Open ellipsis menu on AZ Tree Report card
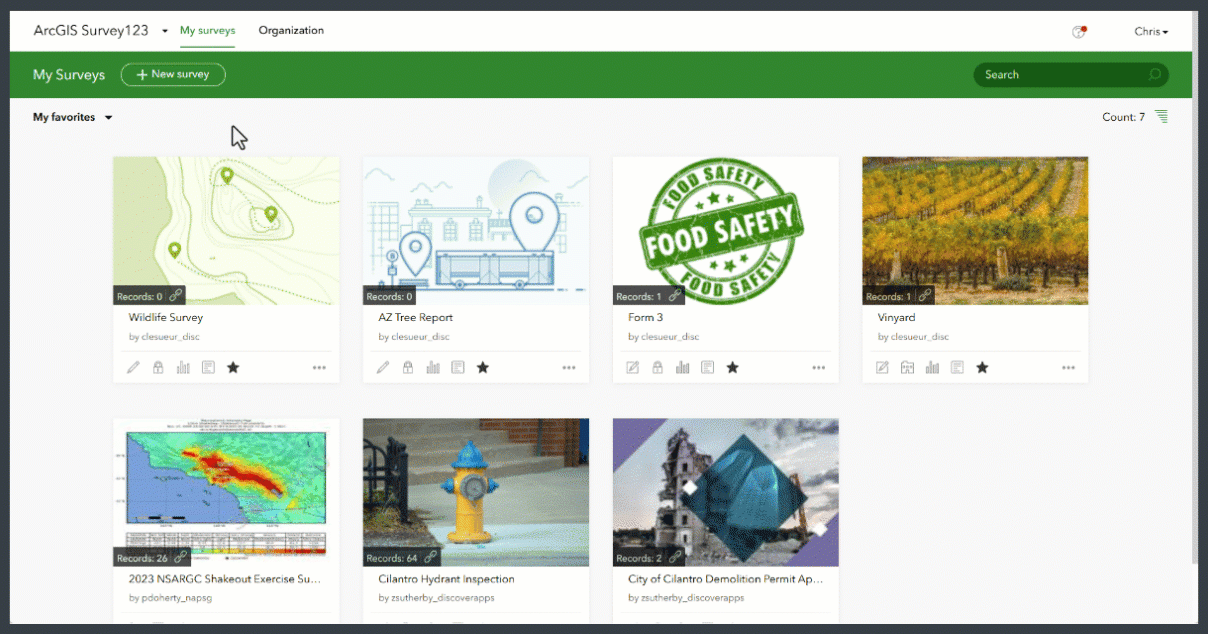1208x634 pixels. [569, 368]
